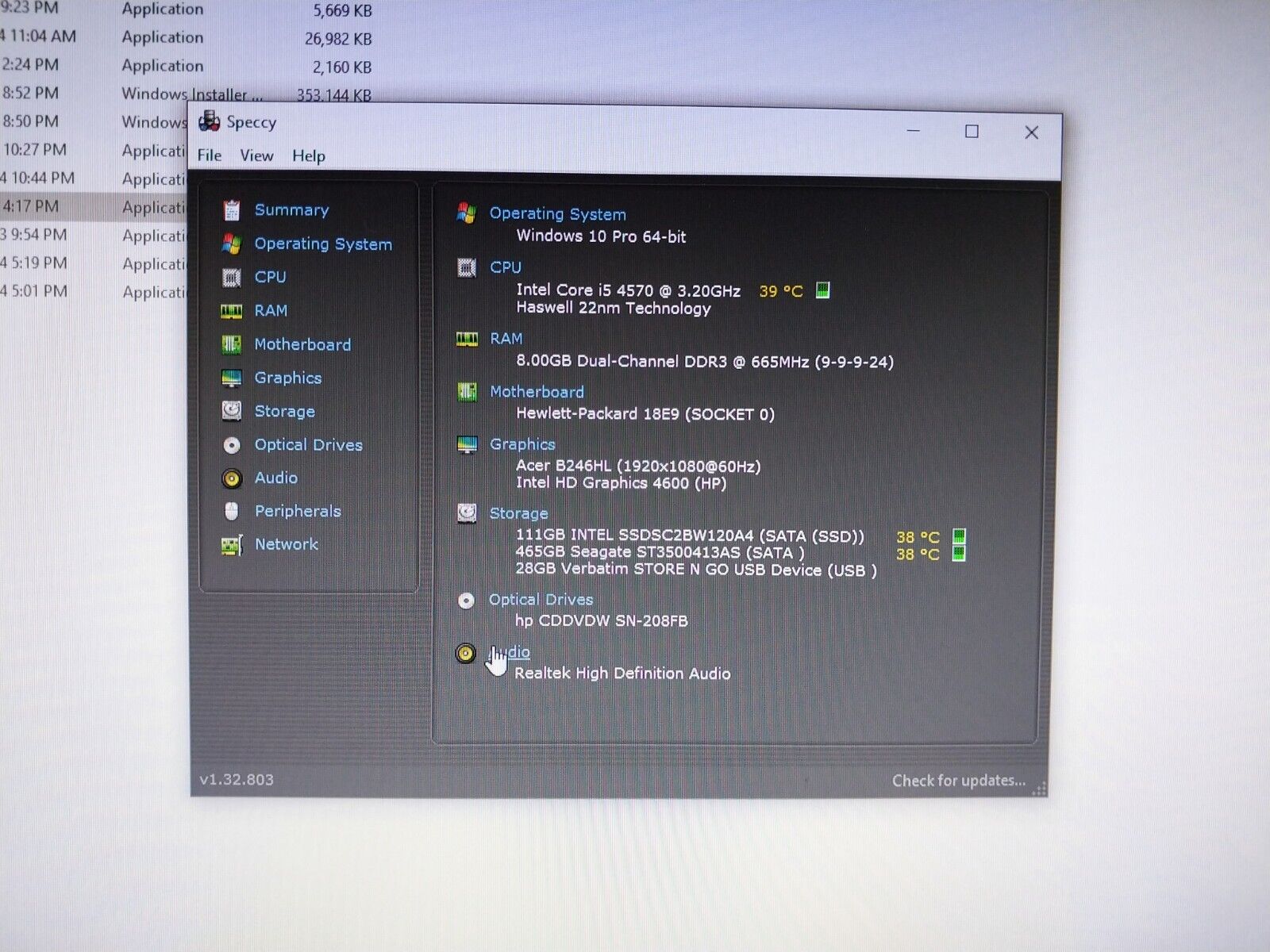
Task: Click the Audio speaker icon in summary panel
Action: [x=466, y=653]
